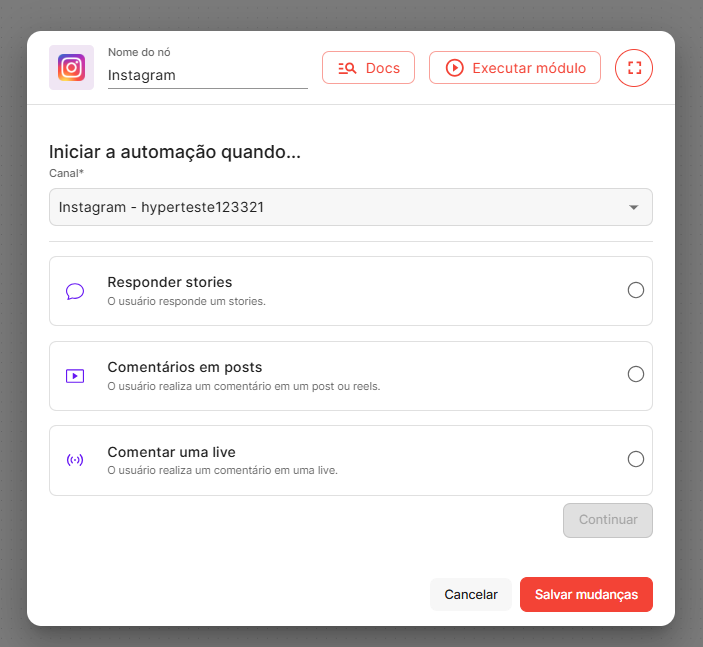Open the Canal dropdown showing Instagram - hyperteste123321
Image resolution: width=703 pixels, height=647 pixels.
click(340, 207)
